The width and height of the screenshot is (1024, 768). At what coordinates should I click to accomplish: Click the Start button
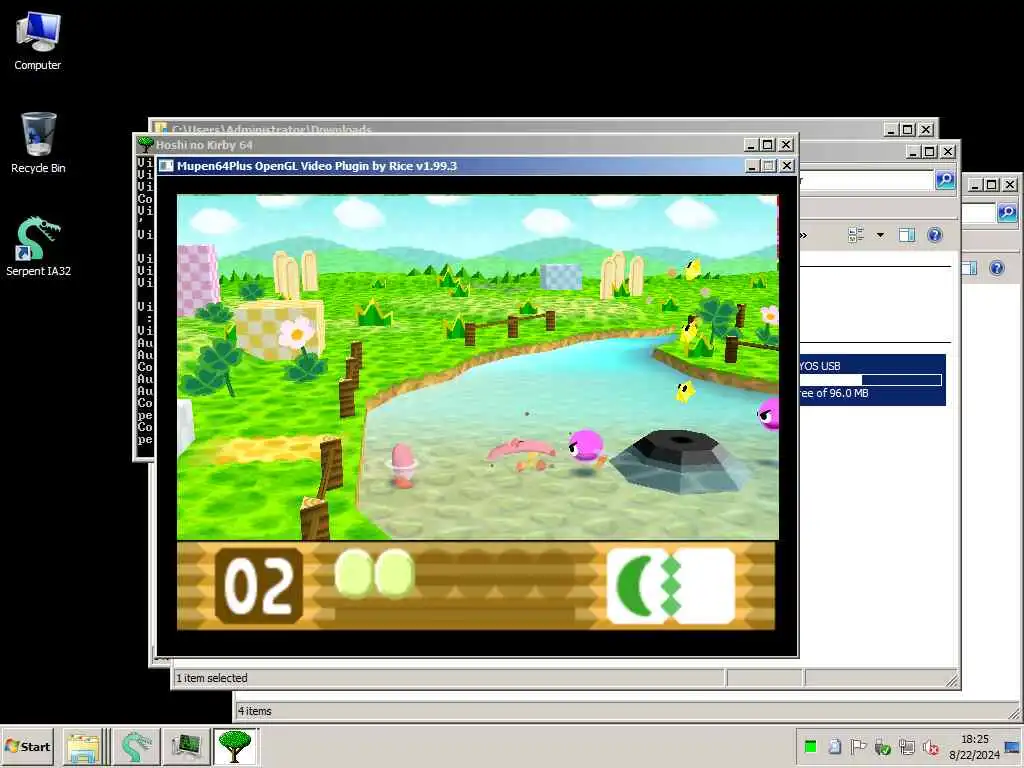(x=28, y=746)
